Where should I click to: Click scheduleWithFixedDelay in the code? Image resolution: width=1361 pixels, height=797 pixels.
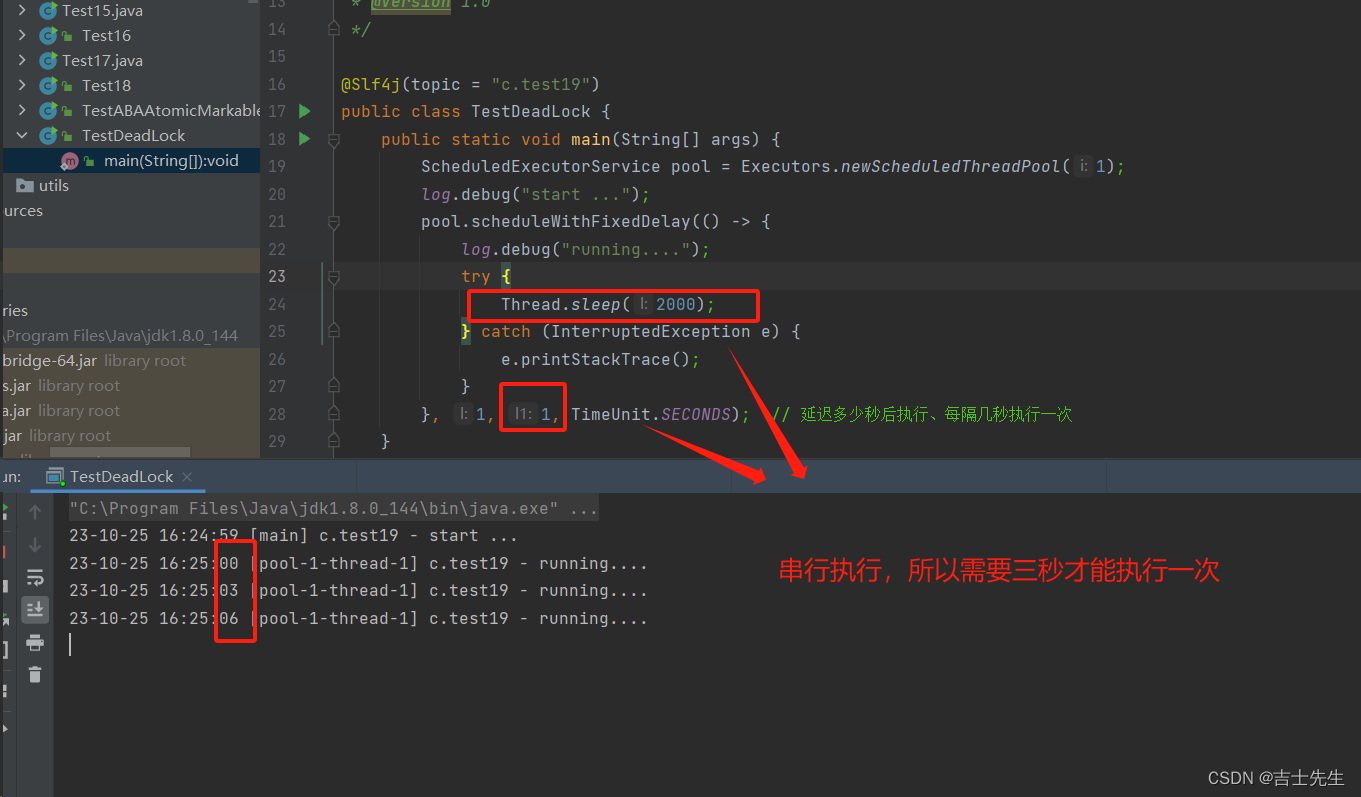[575, 222]
